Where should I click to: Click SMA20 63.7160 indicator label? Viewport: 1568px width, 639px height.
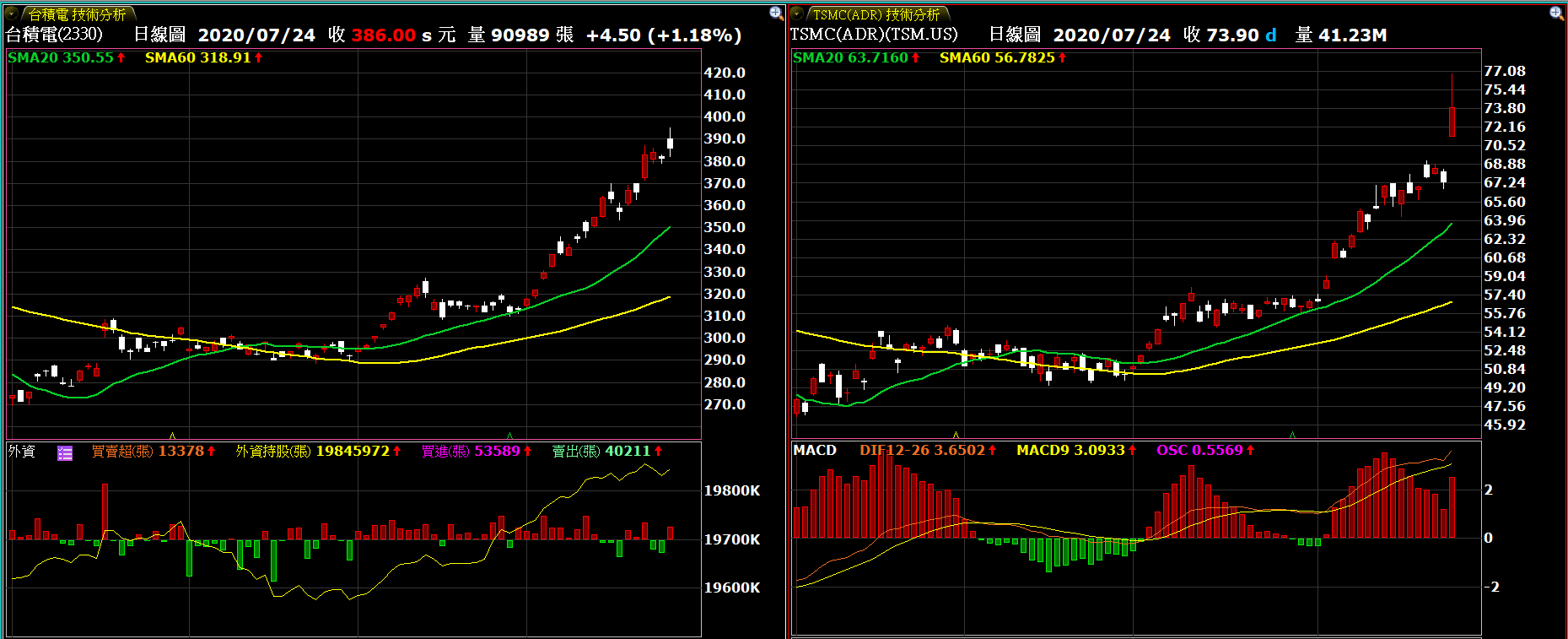(851, 57)
